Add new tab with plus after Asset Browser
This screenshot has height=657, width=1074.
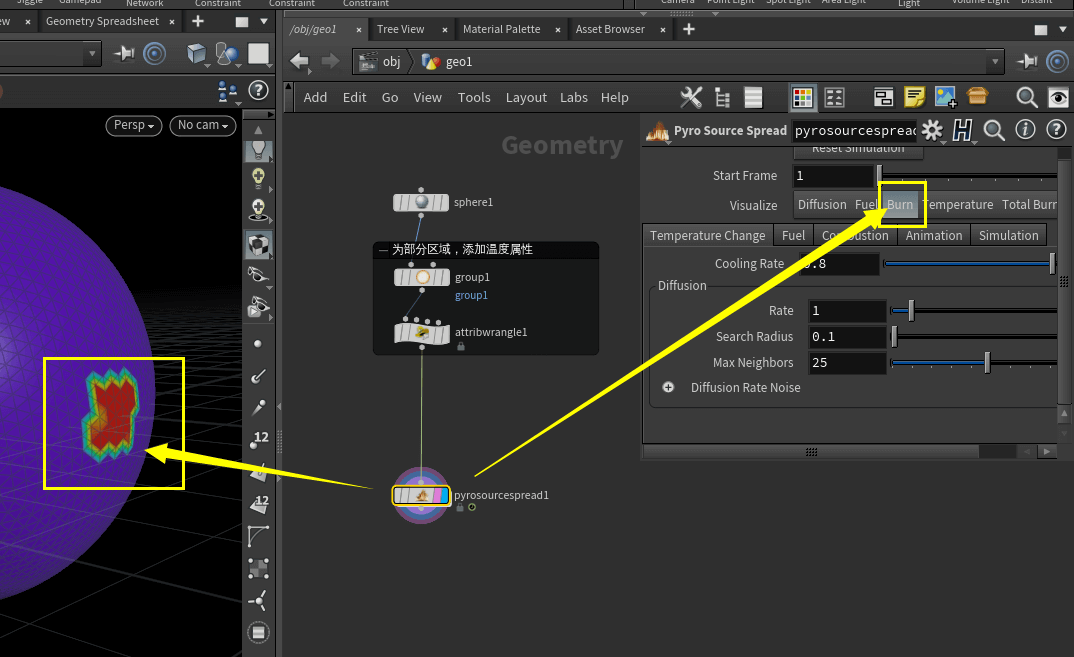[688, 29]
